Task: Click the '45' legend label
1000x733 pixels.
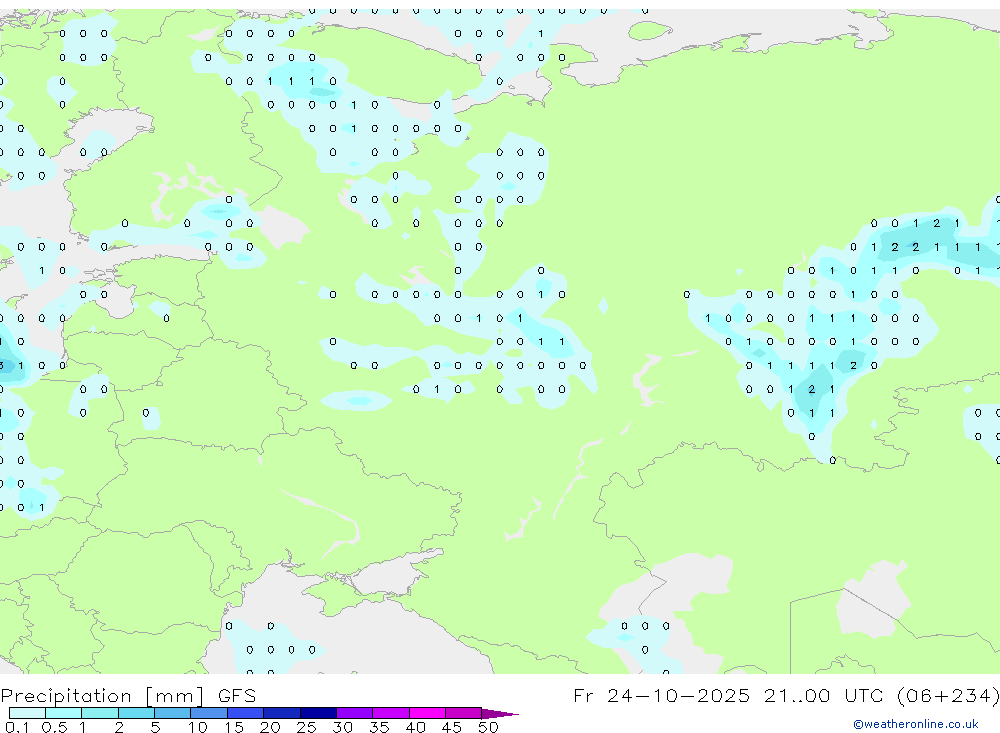Action: [x=452, y=727]
